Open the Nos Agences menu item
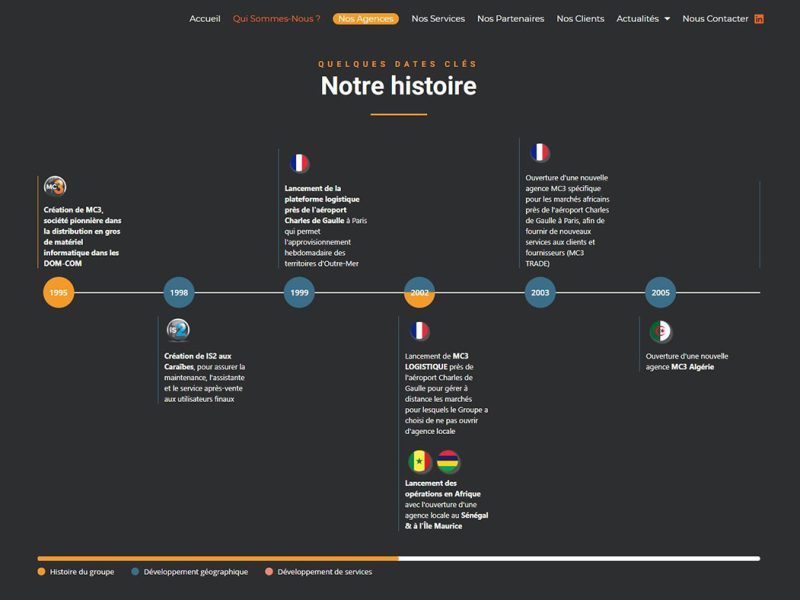800x600 pixels. pyautogui.click(x=366, y=19)
